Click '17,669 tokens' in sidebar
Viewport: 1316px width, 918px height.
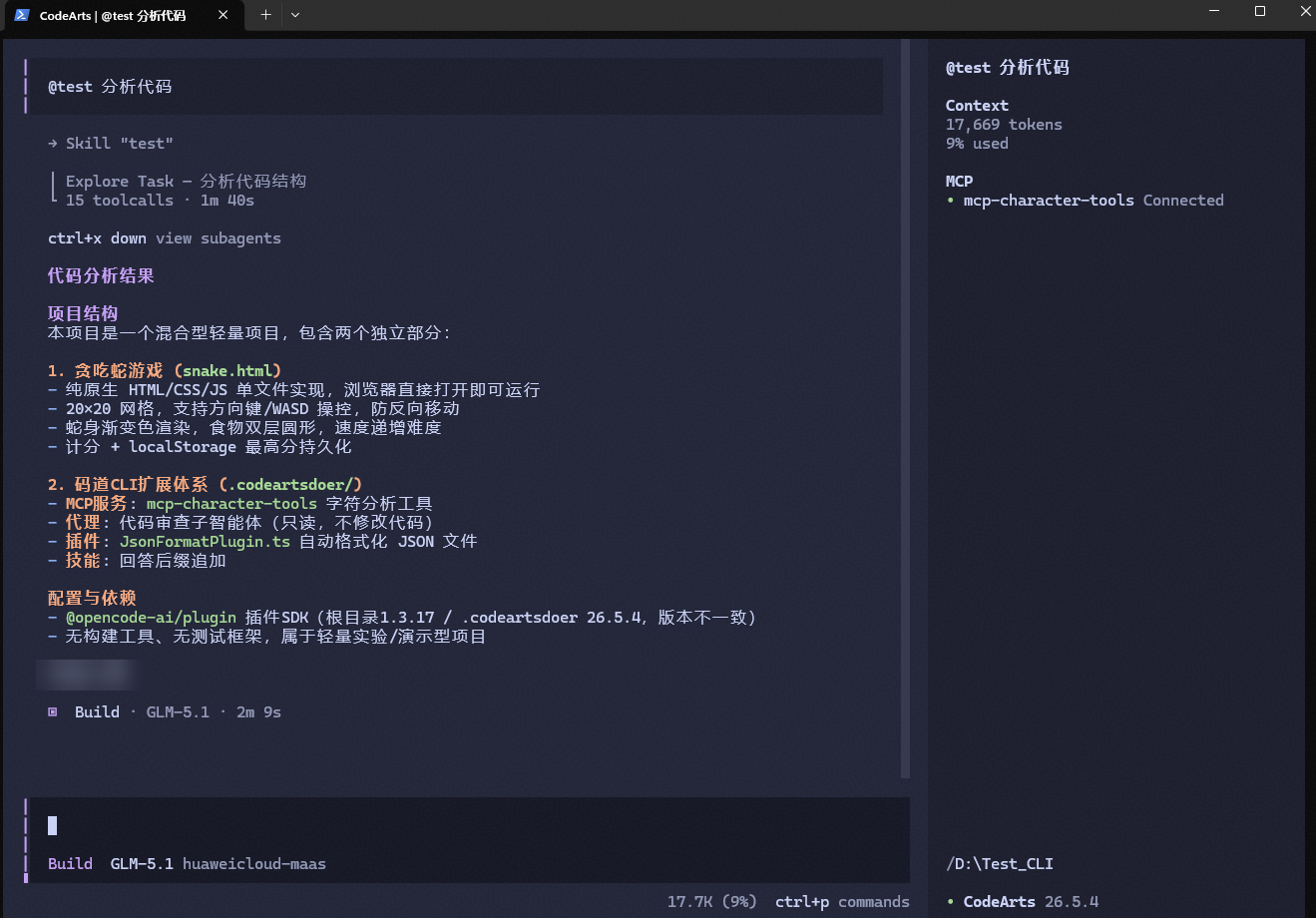(1004, 125)
